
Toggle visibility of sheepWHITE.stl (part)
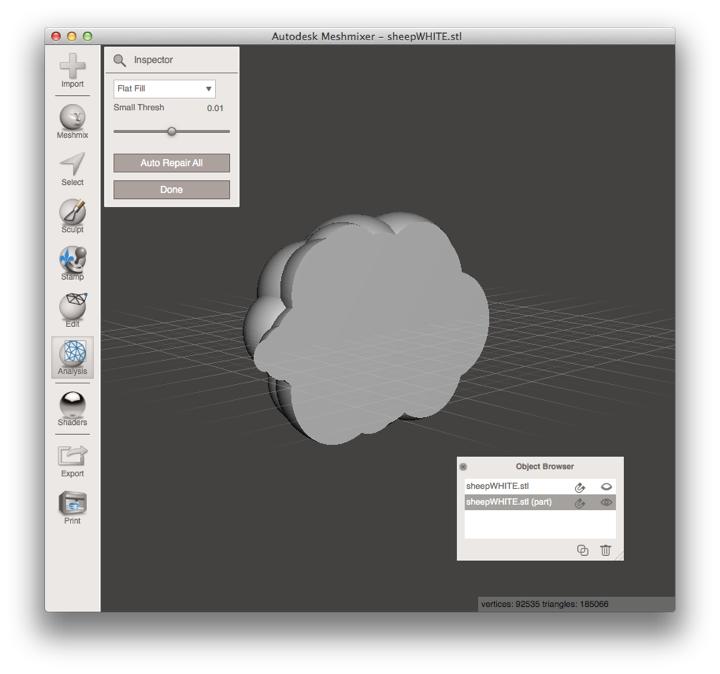[606, 503]
